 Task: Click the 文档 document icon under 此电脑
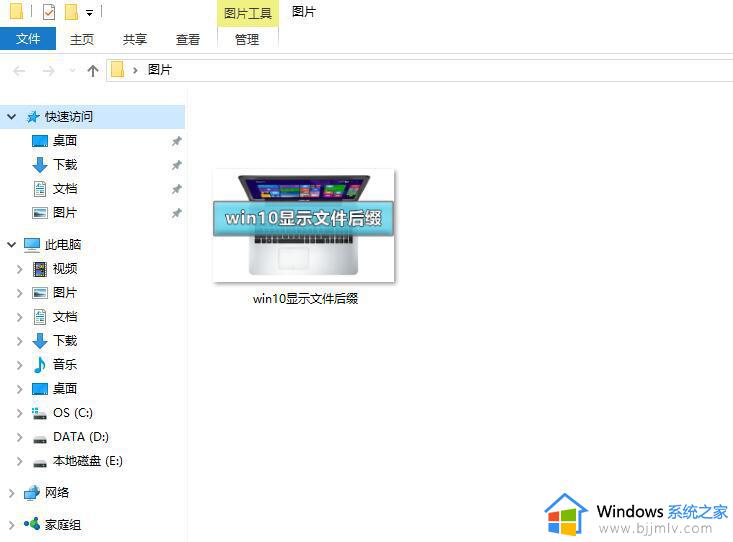click(x=40, y=317)
